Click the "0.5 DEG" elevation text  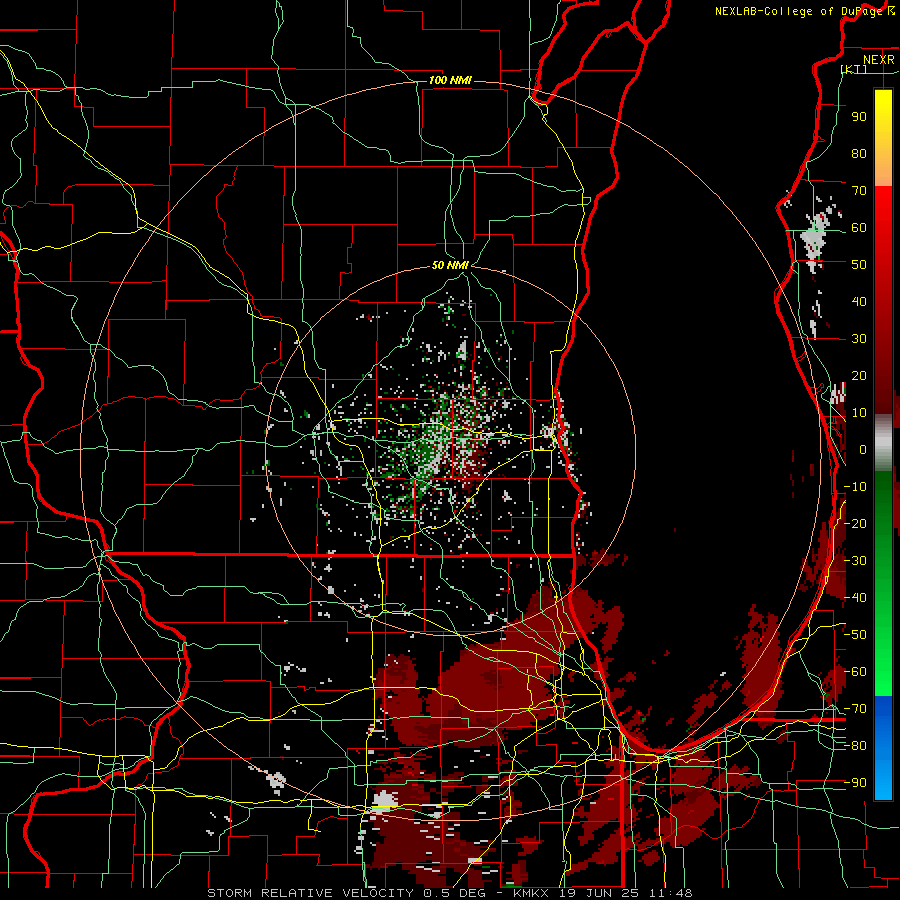click(x=457, y=893)
